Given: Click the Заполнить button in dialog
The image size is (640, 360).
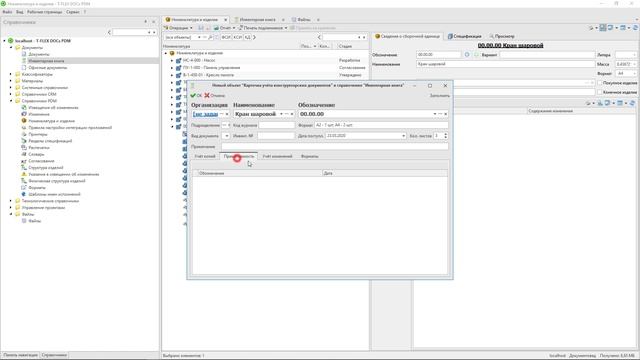Looking at the screenshot, I should point(440,96).
